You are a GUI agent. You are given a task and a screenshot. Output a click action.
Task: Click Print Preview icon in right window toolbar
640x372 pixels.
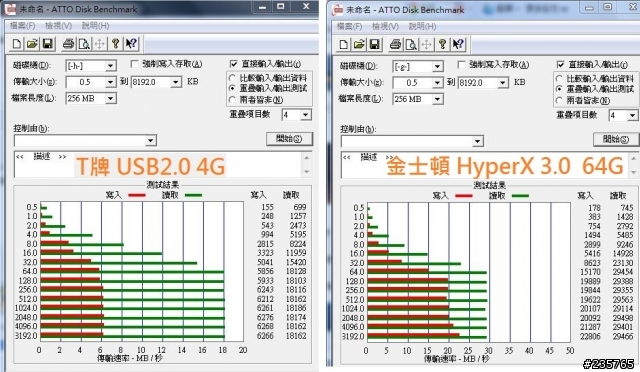pyautogui.click(x=411, y=45)
